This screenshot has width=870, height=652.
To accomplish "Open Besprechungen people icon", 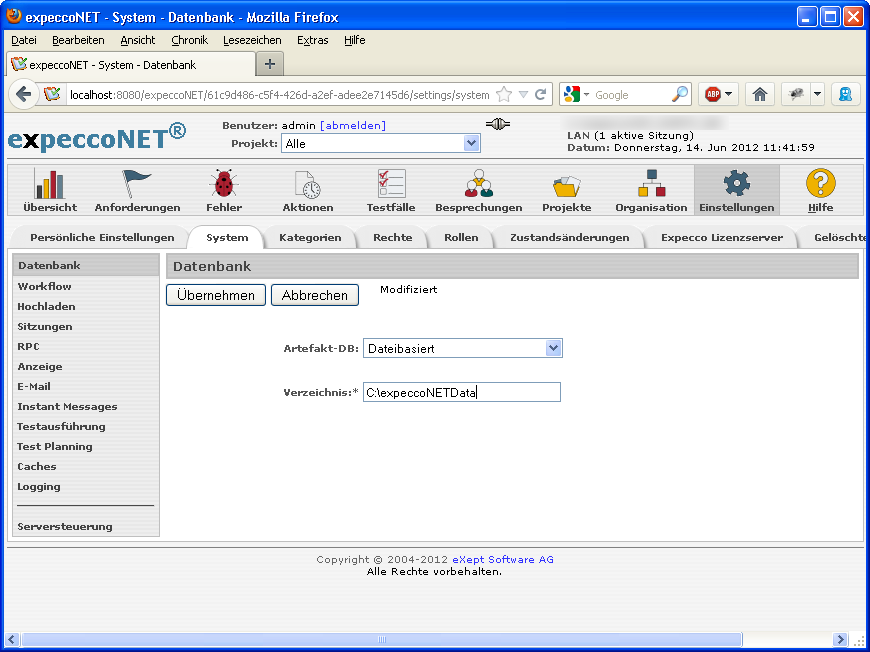I will 478,184.
